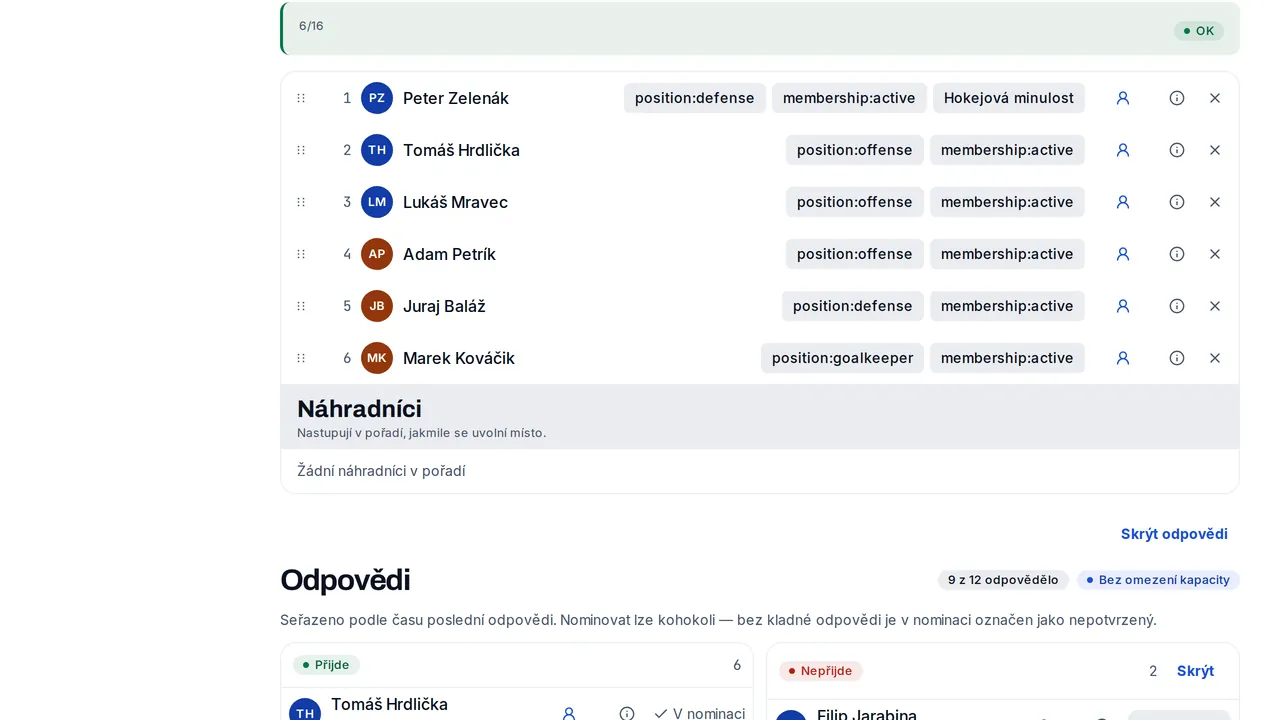Show info for Tomáš Hrdlička in roster row 2
This screenshot has height=720, width=1280.
[x=1177, y=150]
